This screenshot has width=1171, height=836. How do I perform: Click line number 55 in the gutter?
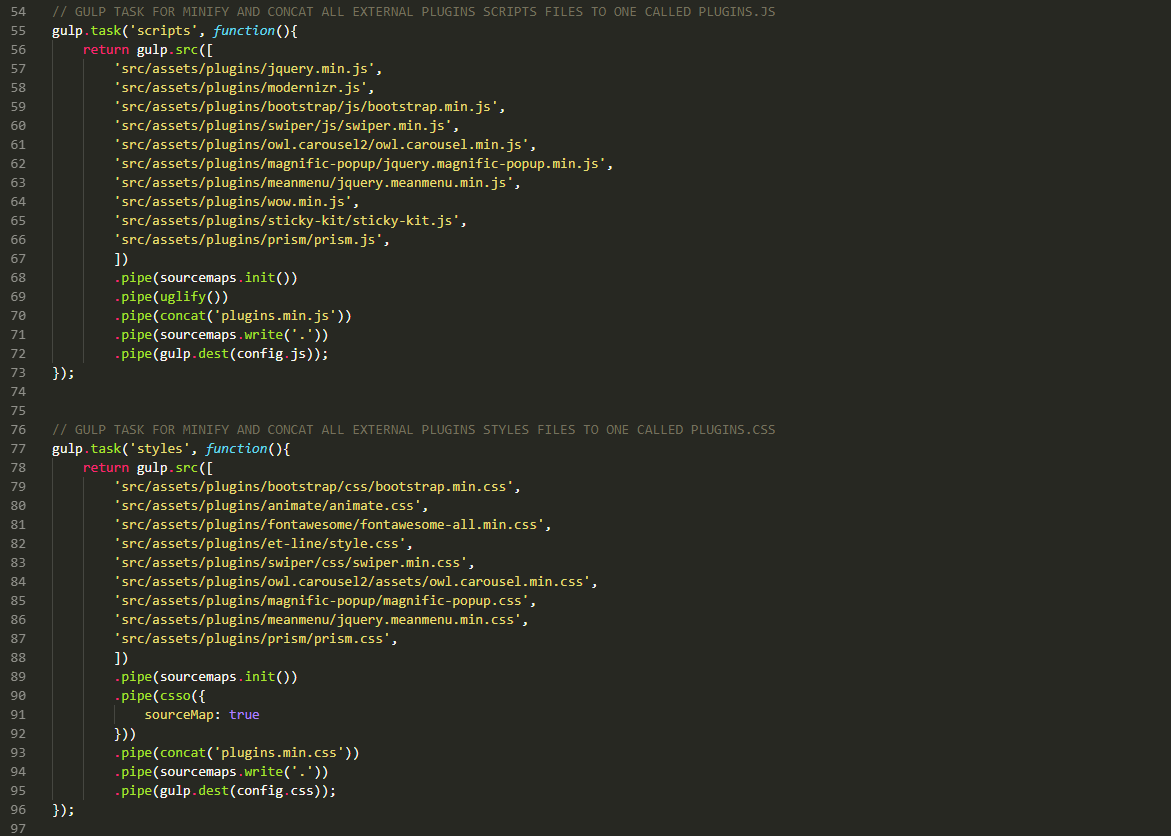[x=18, y=31]
